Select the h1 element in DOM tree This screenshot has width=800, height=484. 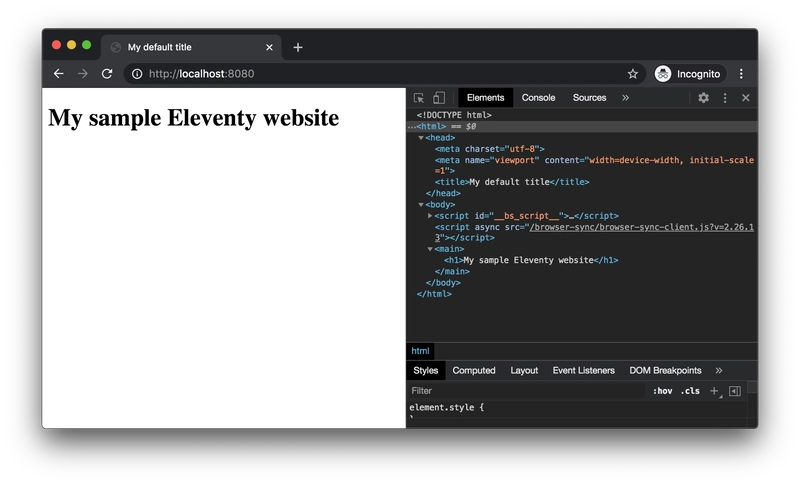click(x=531, y=260)
